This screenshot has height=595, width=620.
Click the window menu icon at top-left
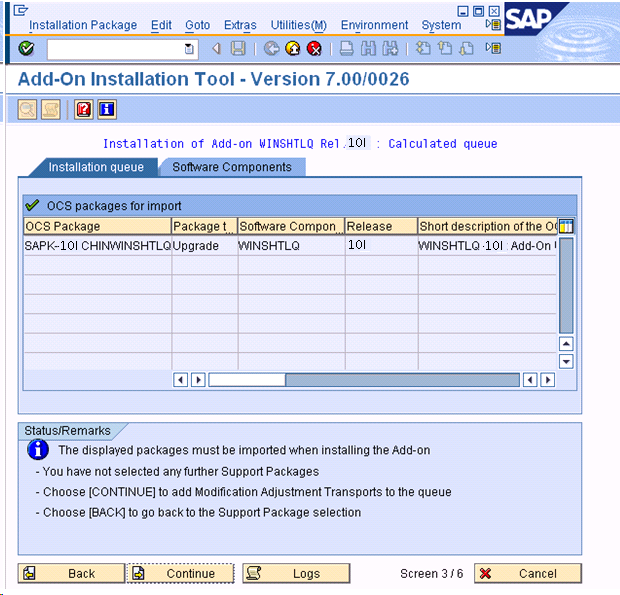click(20, 10)
